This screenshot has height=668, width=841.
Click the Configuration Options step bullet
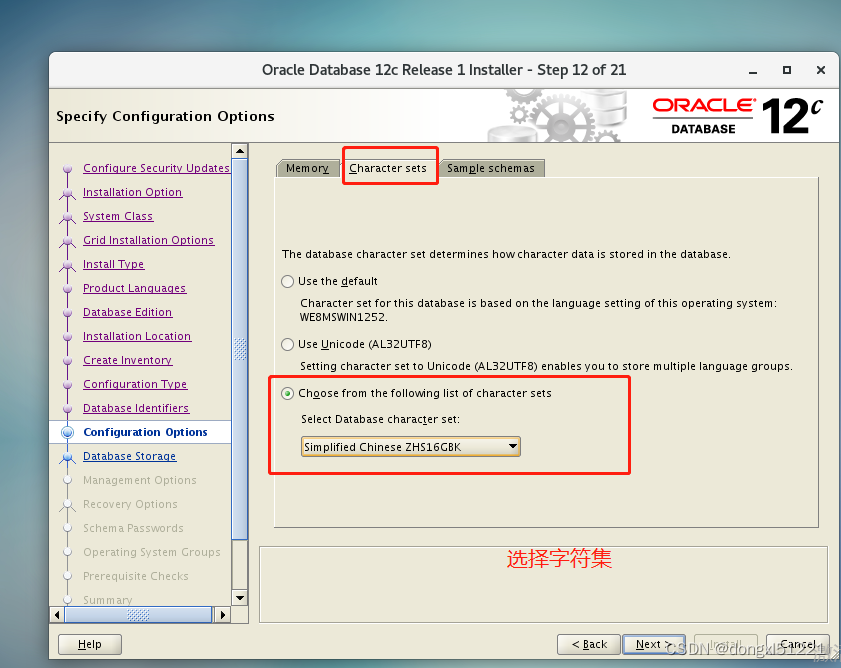click(x=66, y=432)
